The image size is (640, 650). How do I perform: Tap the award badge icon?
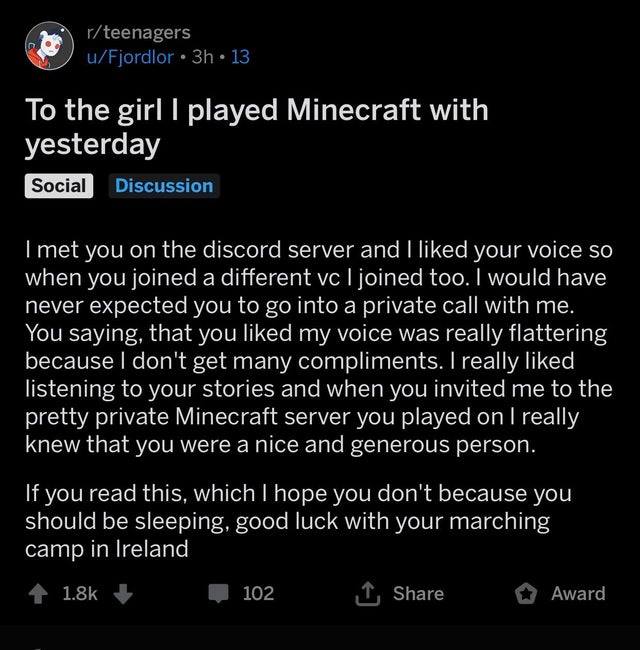click(x=526, y=594)
